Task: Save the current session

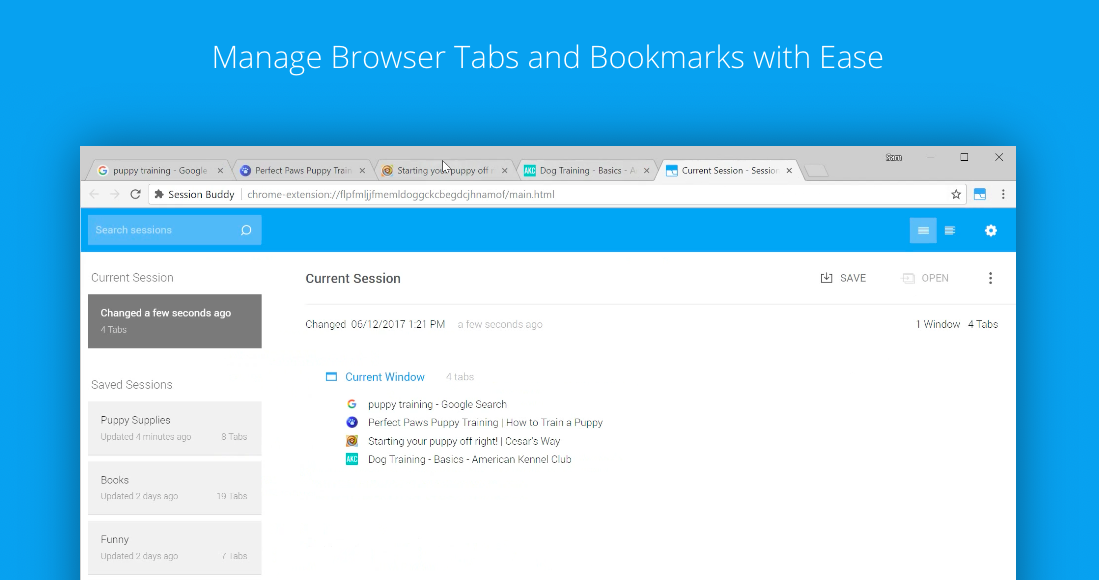Action: point(843,279)
